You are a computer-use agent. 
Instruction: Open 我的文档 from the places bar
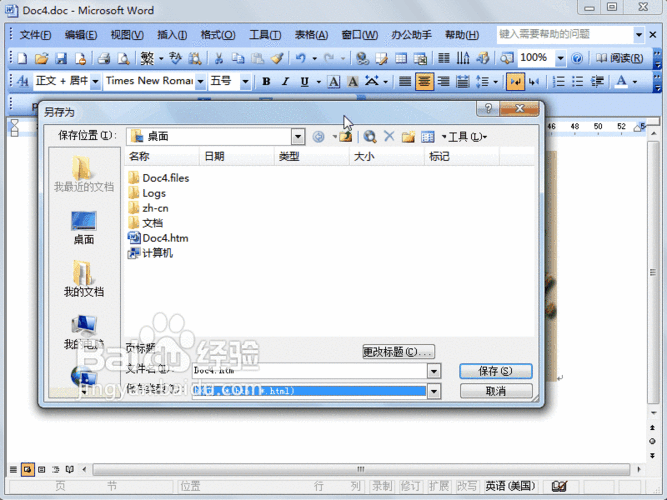tap(84, 279)
